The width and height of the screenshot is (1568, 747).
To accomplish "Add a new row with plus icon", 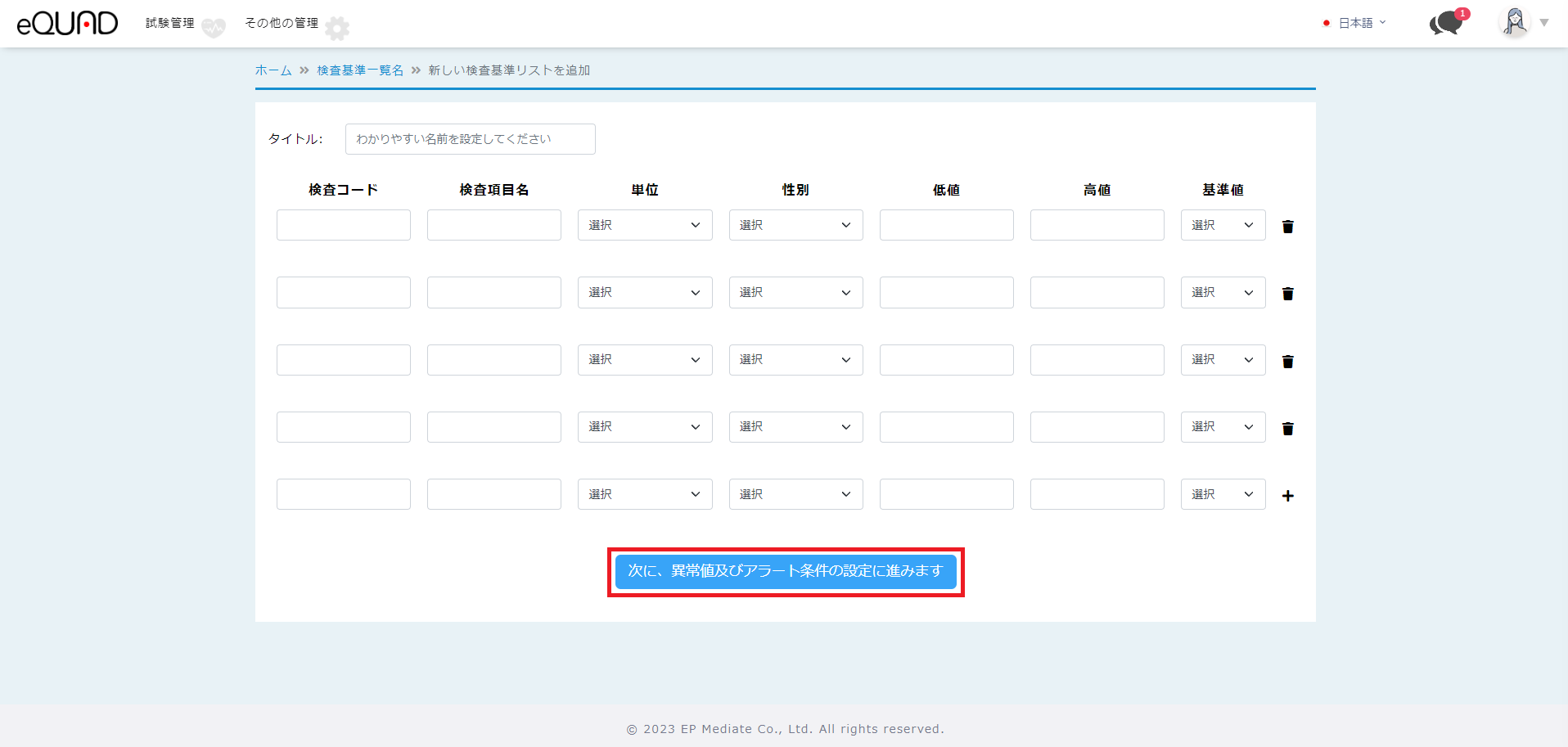I will click(x=1287, y=496).
